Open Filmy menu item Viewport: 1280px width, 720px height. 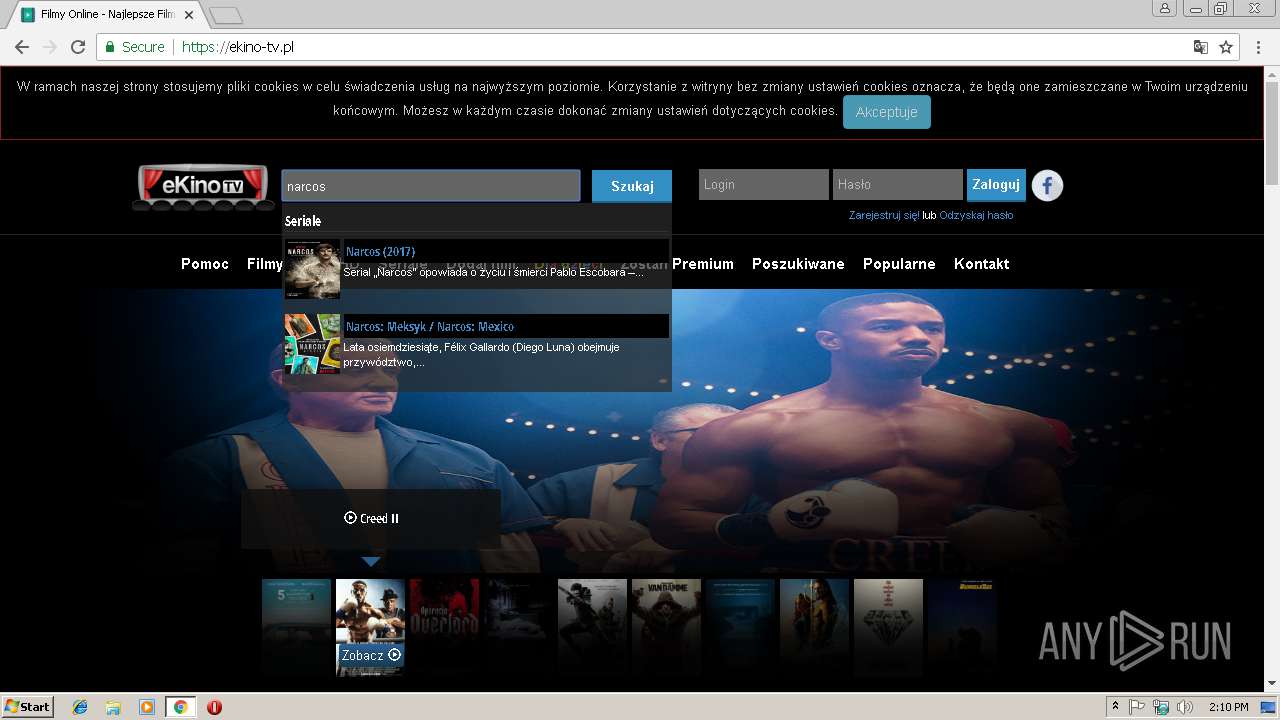pyautogui.click(x=265, y=264)
